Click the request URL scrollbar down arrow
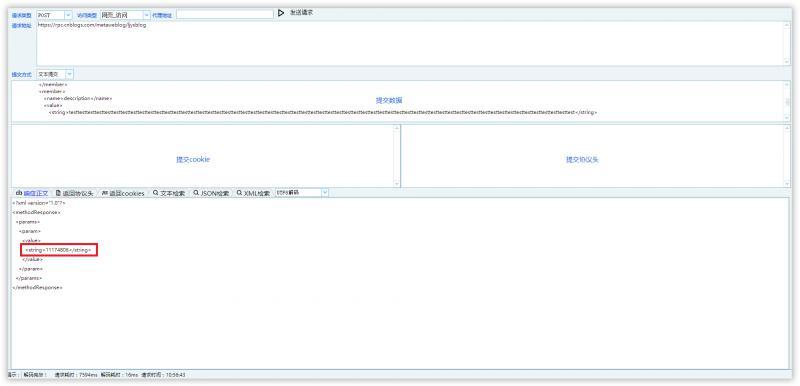This screenshot has height=386, width=800. 787,61
